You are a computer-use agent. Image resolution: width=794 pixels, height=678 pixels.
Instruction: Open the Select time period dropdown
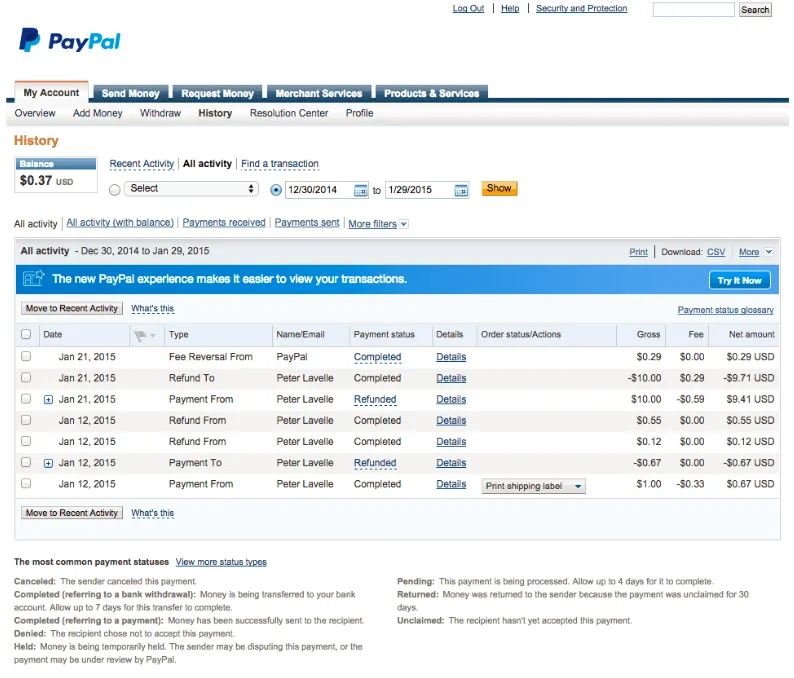(x=191, y=188)
